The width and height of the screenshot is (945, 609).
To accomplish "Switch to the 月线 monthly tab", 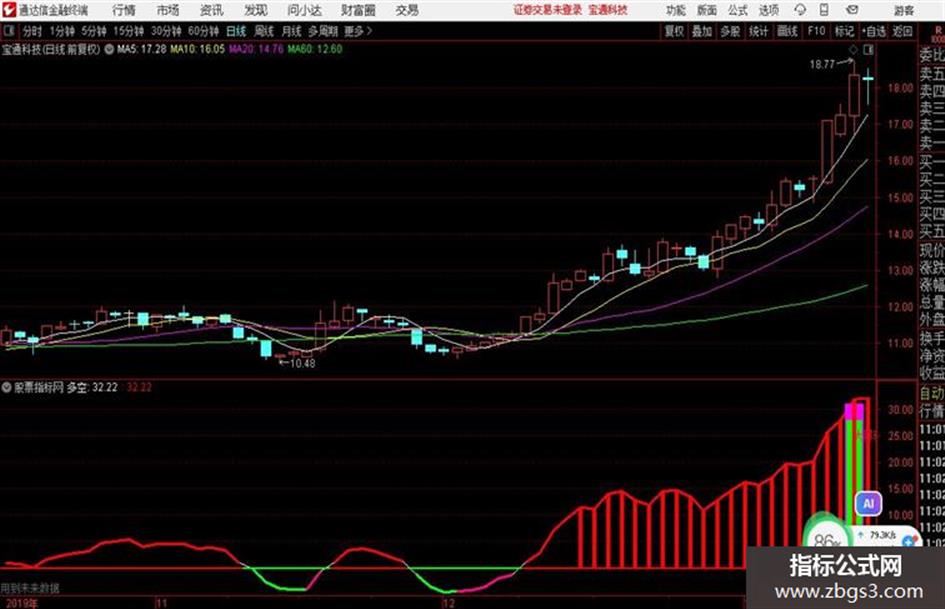I will [x=292, y=31].
